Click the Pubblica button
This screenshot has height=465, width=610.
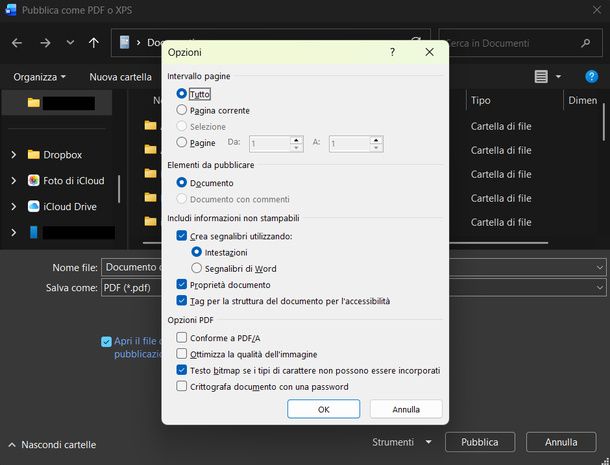pyautogui.click(x=480, y=442)
